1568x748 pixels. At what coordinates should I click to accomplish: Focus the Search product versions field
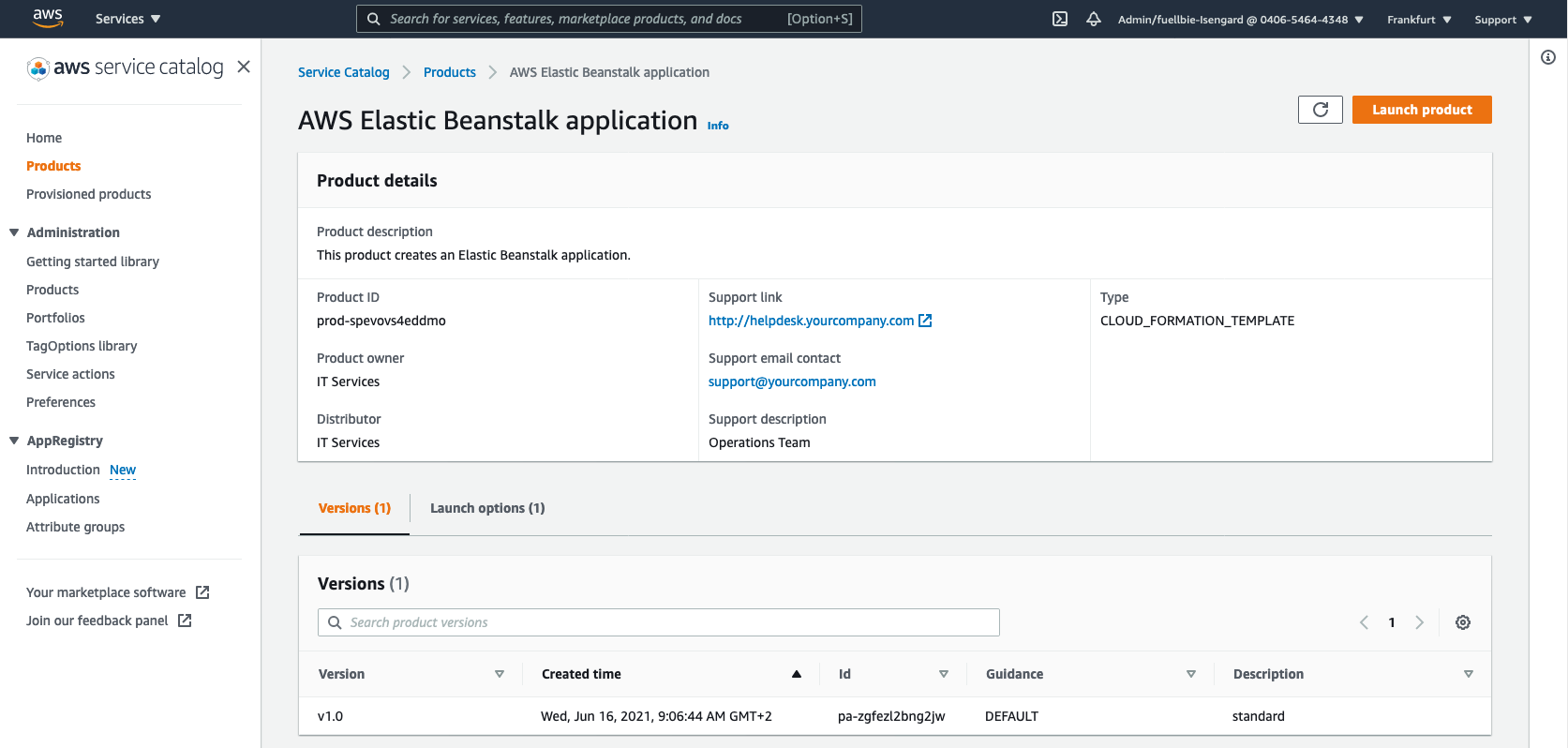(x=659, y=622)
